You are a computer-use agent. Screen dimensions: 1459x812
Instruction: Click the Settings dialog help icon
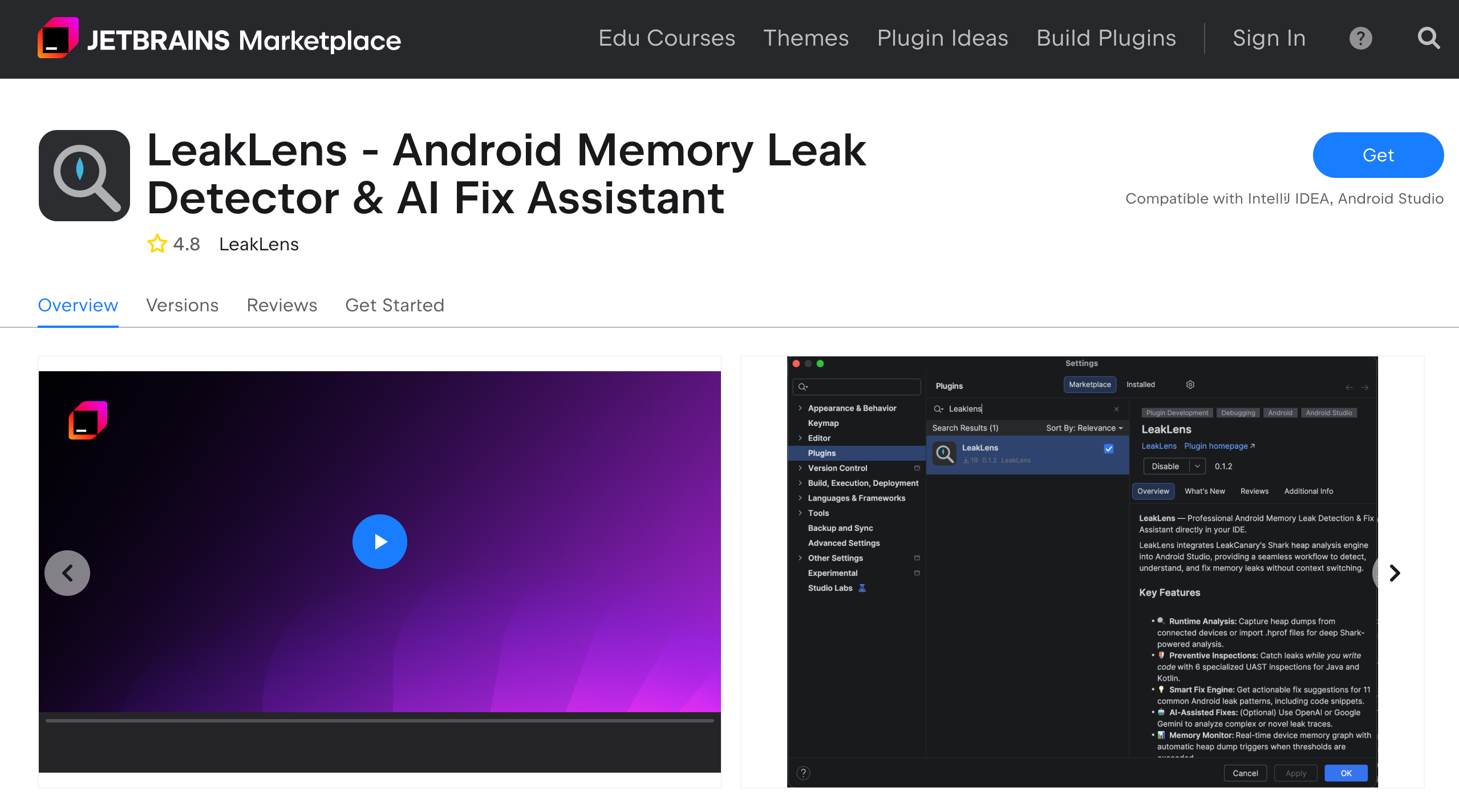click(x=803, y=773)
